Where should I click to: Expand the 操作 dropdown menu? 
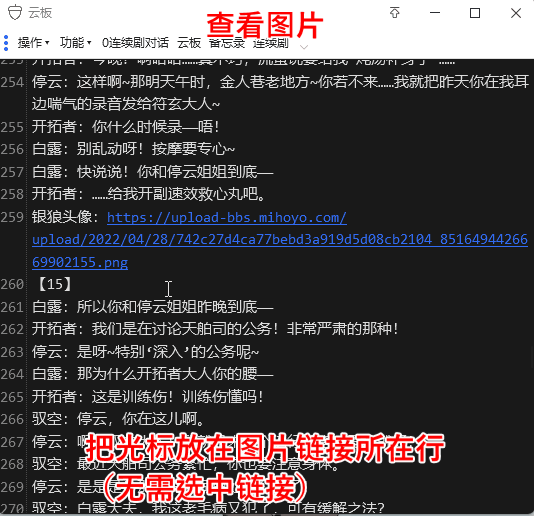tap(33, 43)
